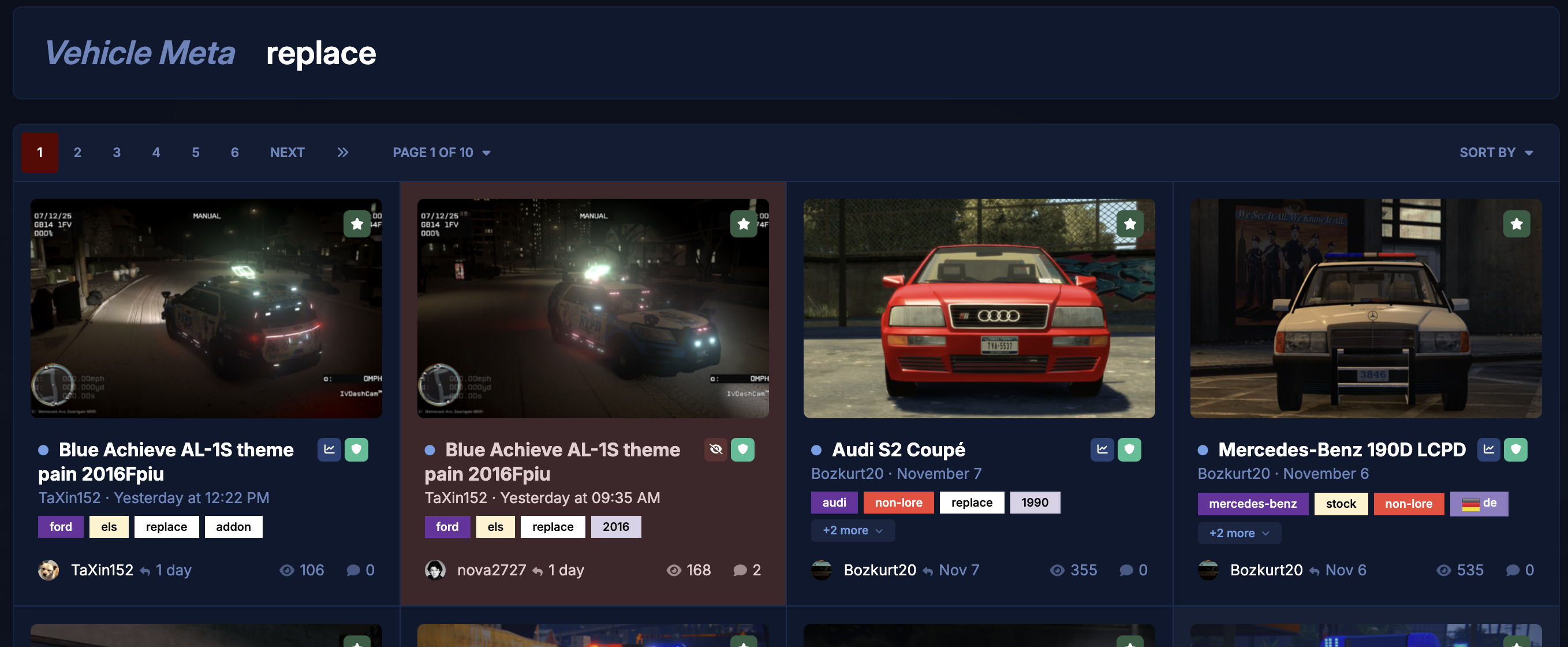The width and height of the screenshot is (1568, 647).
Task: Open Mercedes-Benz 190D LCPD thread title
Action: pyautogui.click(x=1342, y=449)
